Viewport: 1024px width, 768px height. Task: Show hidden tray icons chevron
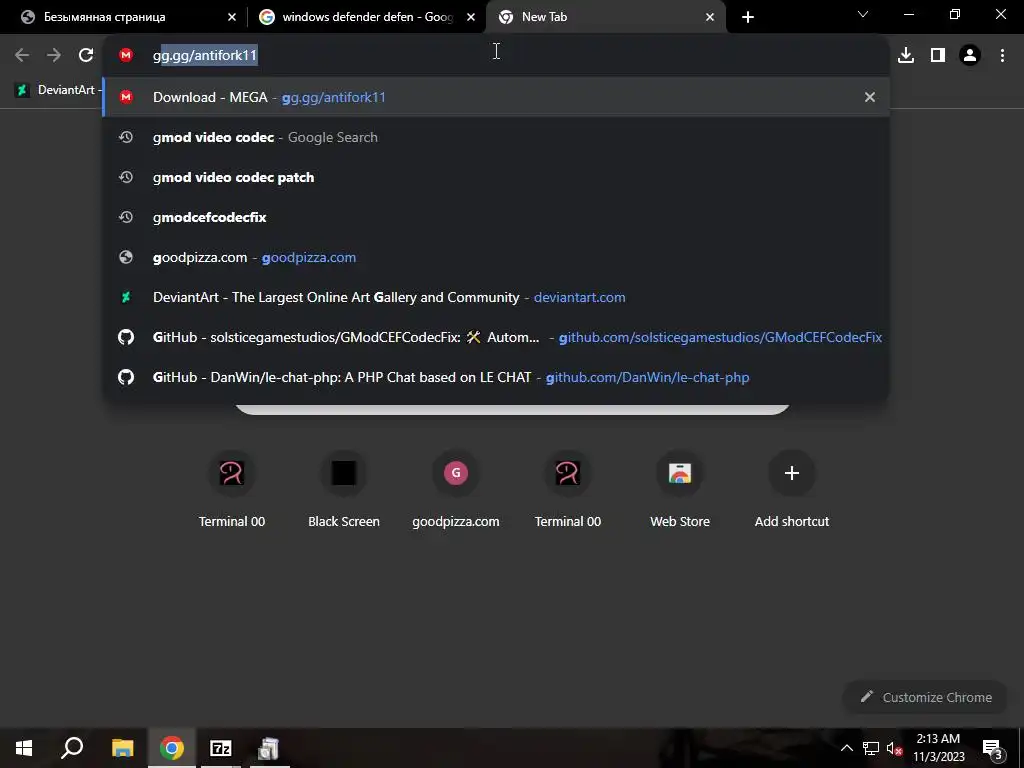coord(846,748)
